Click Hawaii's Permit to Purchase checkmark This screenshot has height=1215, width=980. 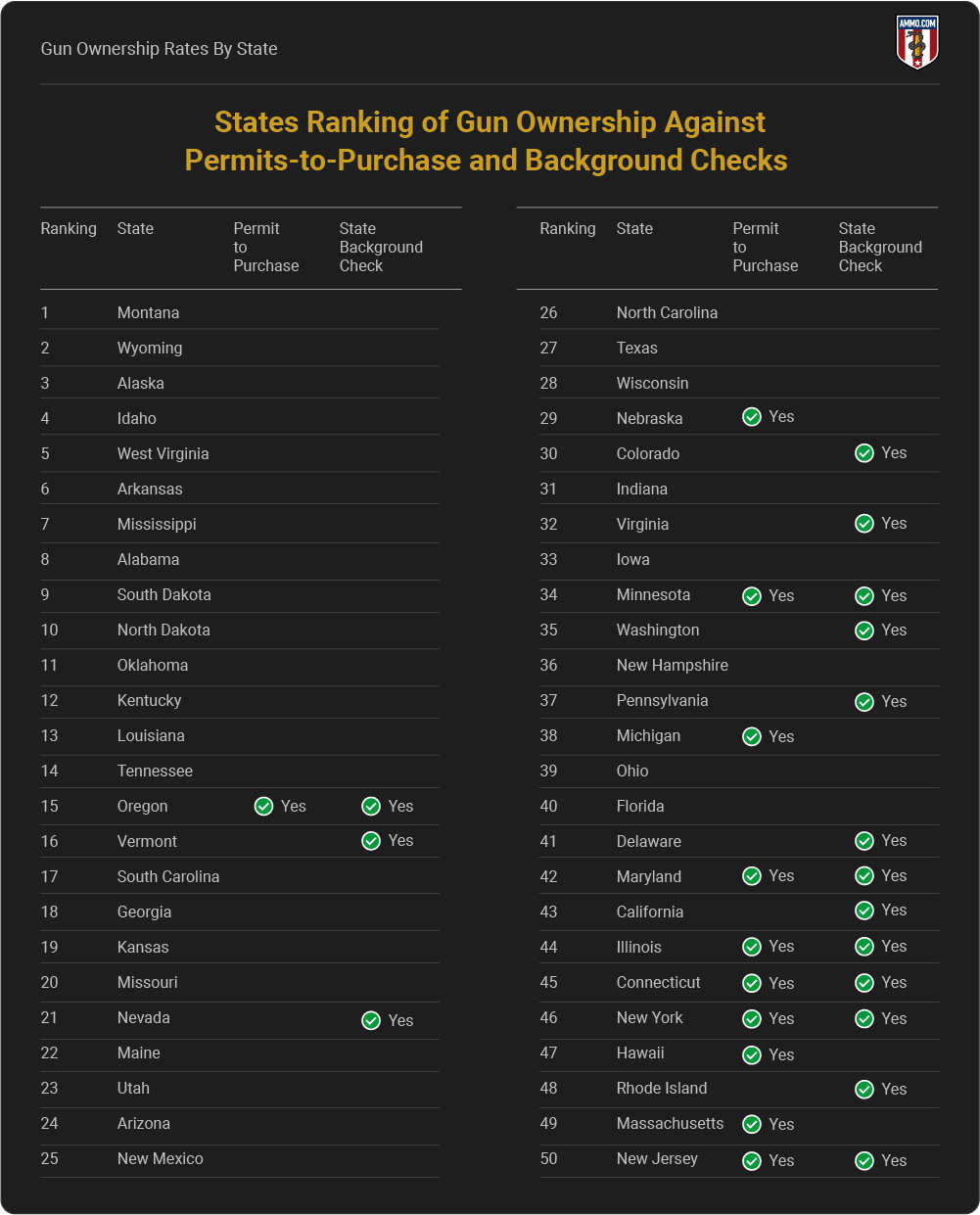[752, 1054]
